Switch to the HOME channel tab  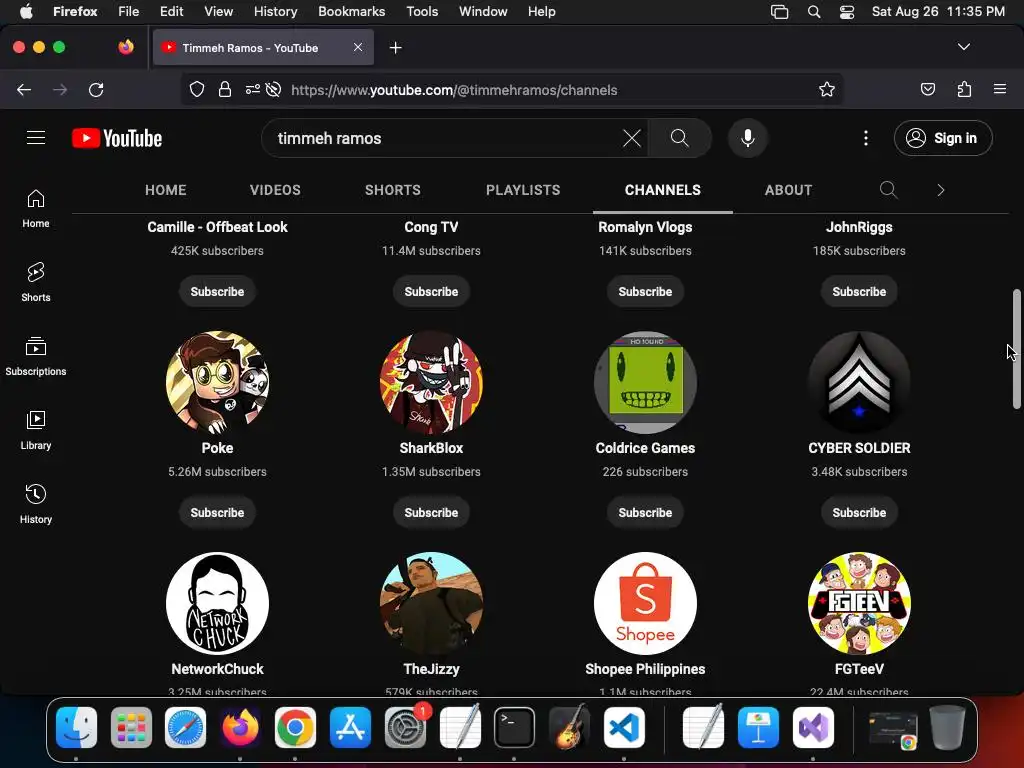click(x=166, y=190)
